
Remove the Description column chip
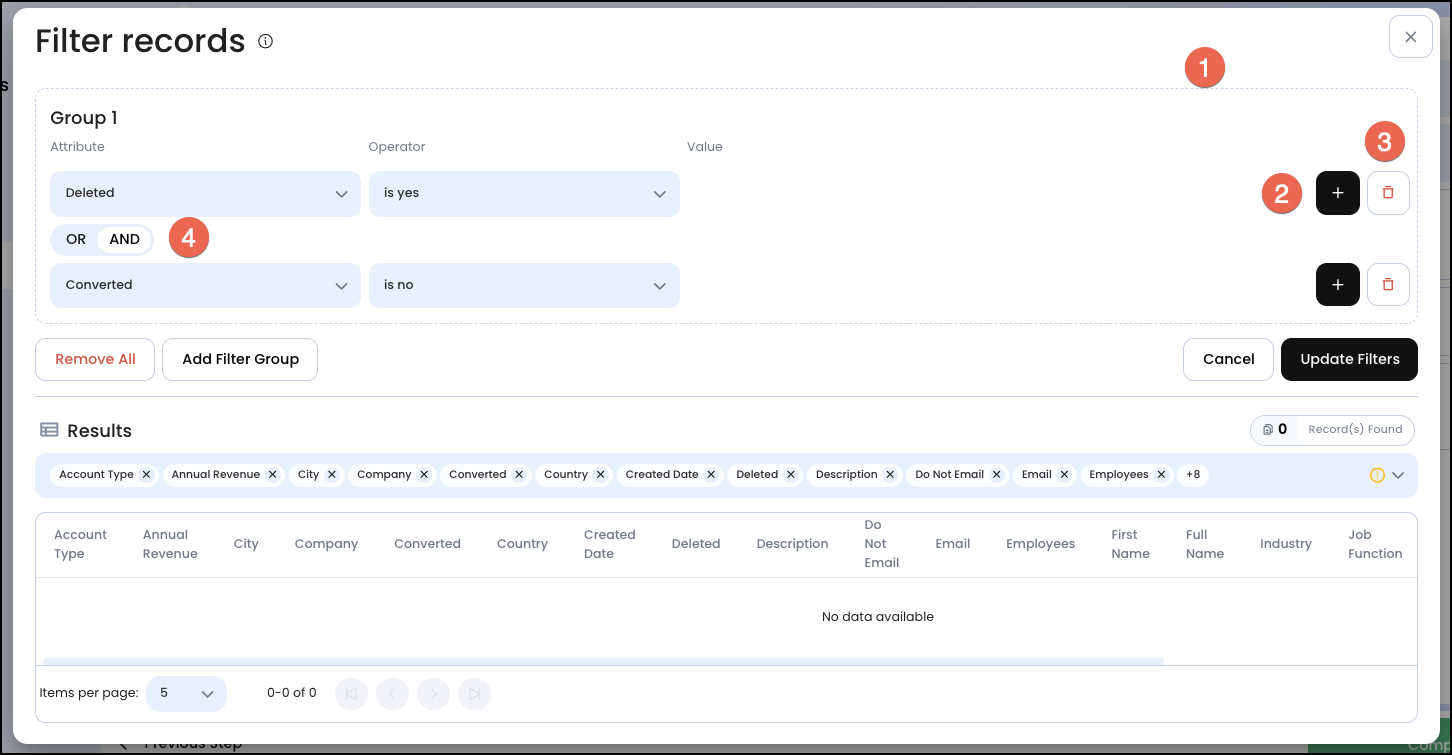click(x=890, y=475)
